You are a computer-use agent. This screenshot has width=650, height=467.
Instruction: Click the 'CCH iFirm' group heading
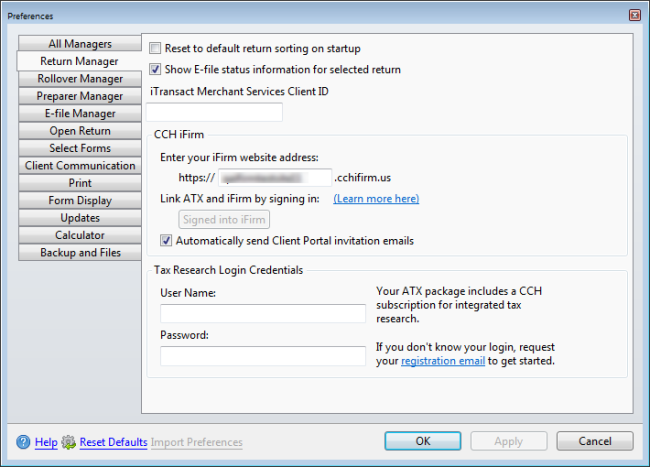coord(179,134)
